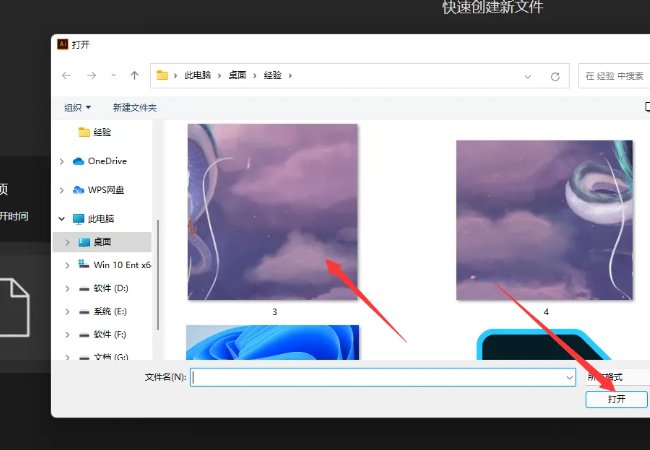The image size is (650, 450).
Task: Select 软件 (D:) drive
Action: tap(103, 288)
